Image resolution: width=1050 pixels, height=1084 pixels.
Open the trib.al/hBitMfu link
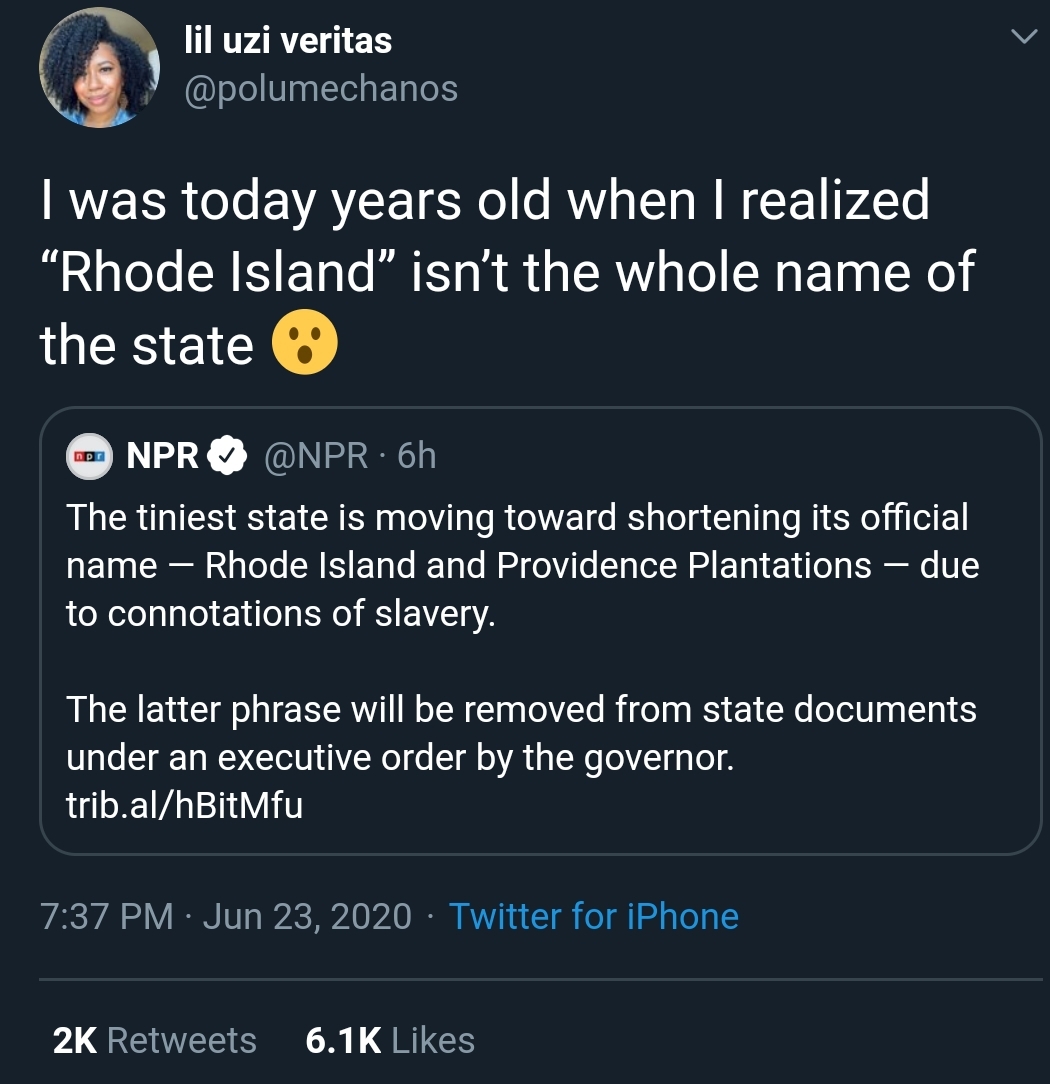click(185, 805)
